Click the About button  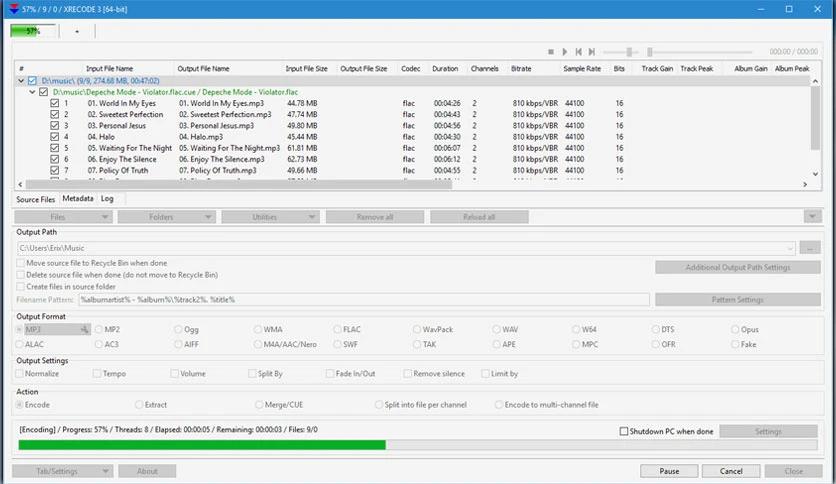[147, 471]
